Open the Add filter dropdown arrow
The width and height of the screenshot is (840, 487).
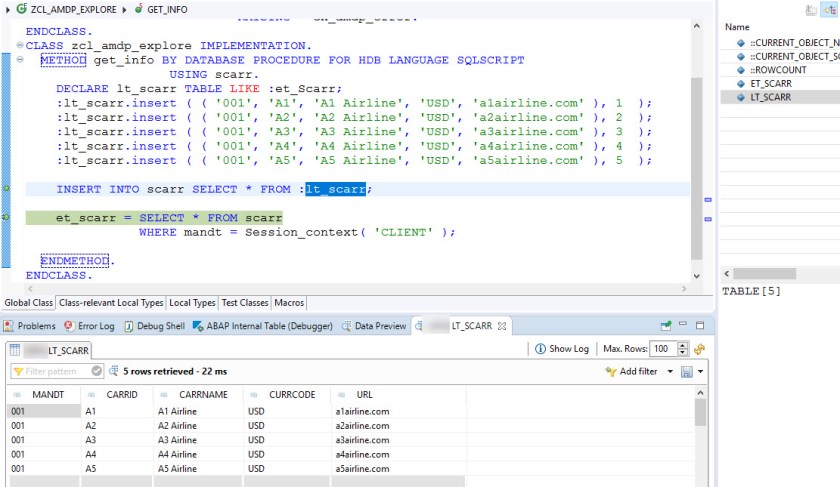[670, 372]
